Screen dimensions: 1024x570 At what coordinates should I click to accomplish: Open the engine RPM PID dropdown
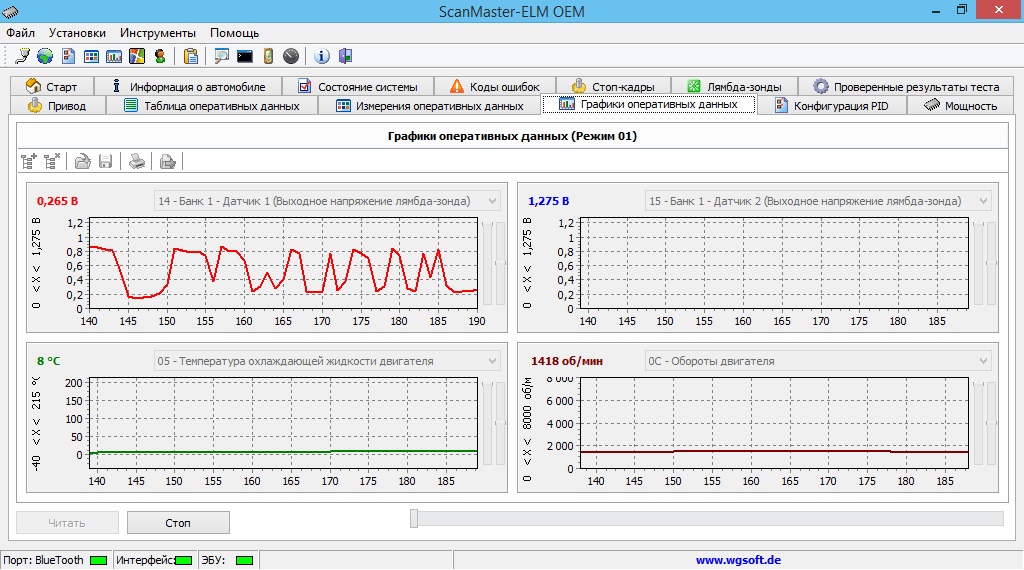click(983, 361)
